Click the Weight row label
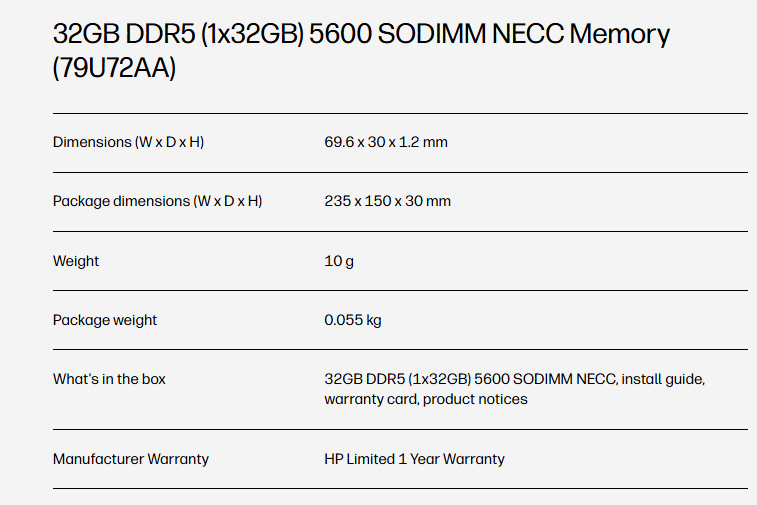The image size is (757, 505). tap(76, 261)
